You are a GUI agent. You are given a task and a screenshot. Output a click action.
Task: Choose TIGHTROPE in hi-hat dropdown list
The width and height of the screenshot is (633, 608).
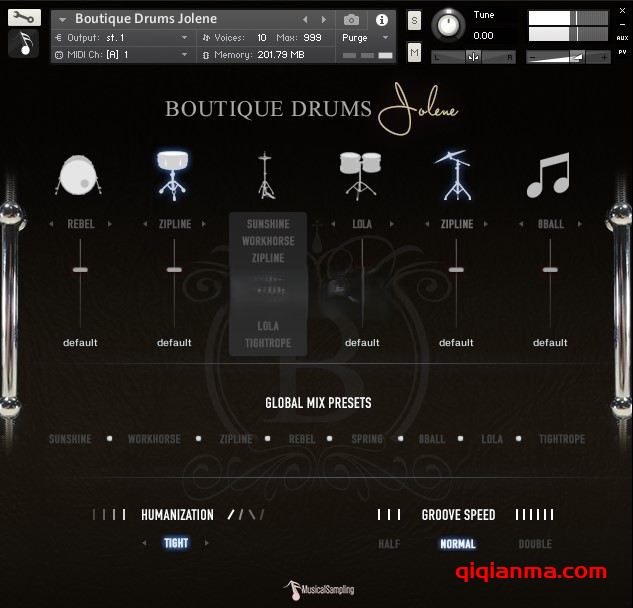(268, 343)
